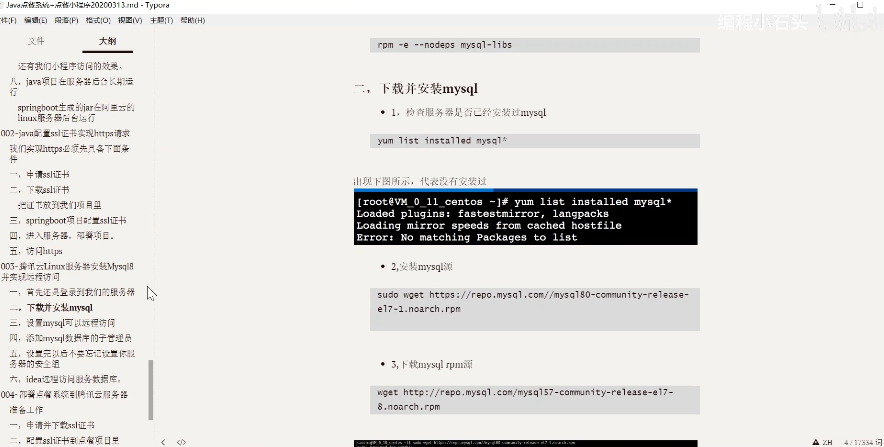Jump to outline item 五，访问https
Viewport: 884px width, 447px height.
pos(36,251)
